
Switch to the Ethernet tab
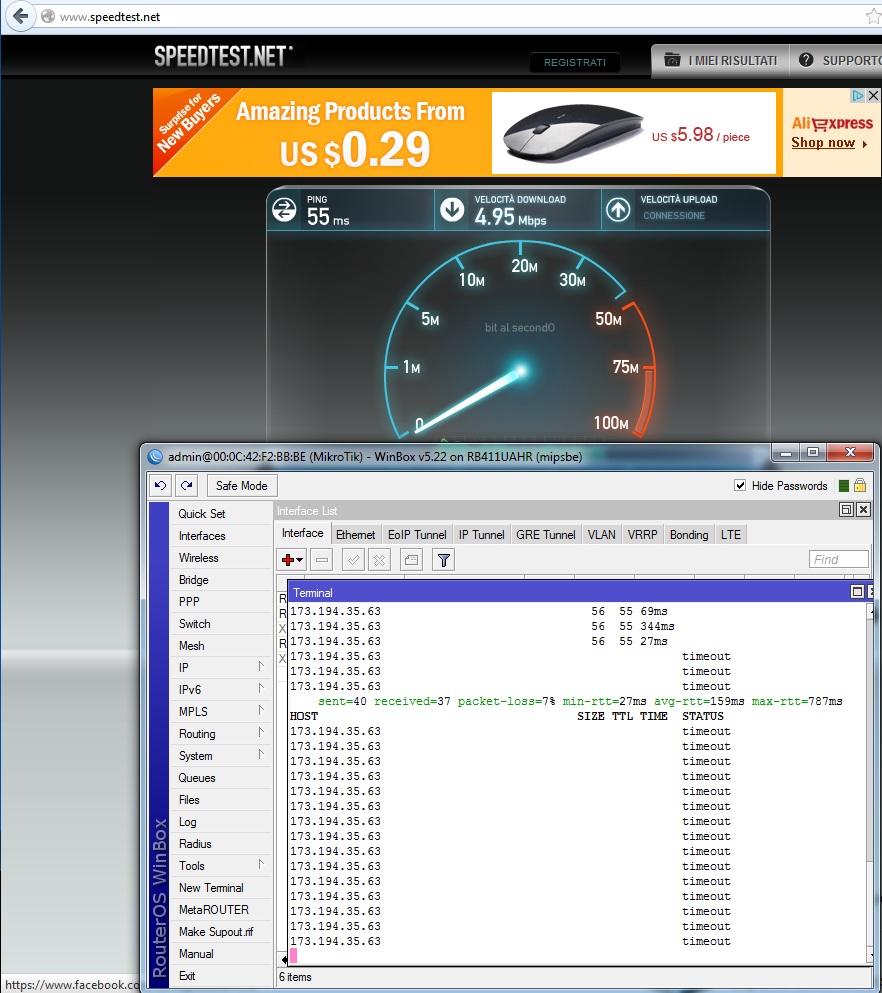[x=355, y=534]
